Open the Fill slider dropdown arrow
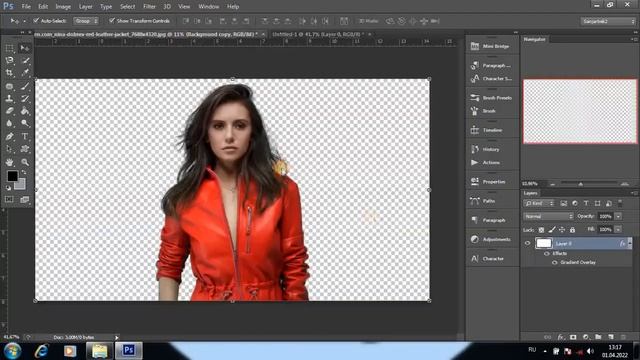This screenshot has height=360, width=640. 618,229
